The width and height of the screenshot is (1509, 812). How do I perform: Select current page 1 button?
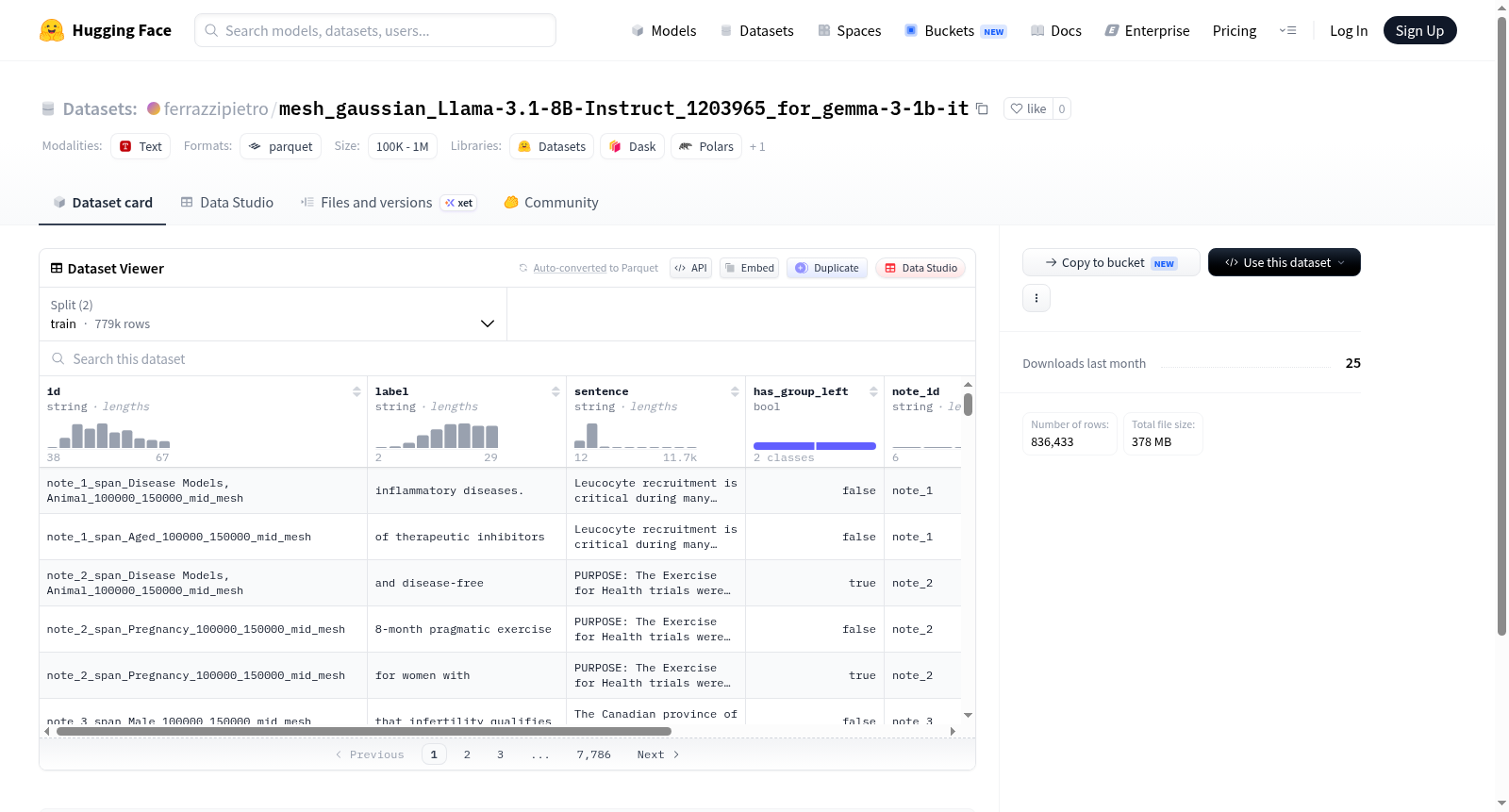[x=434, y=754]
